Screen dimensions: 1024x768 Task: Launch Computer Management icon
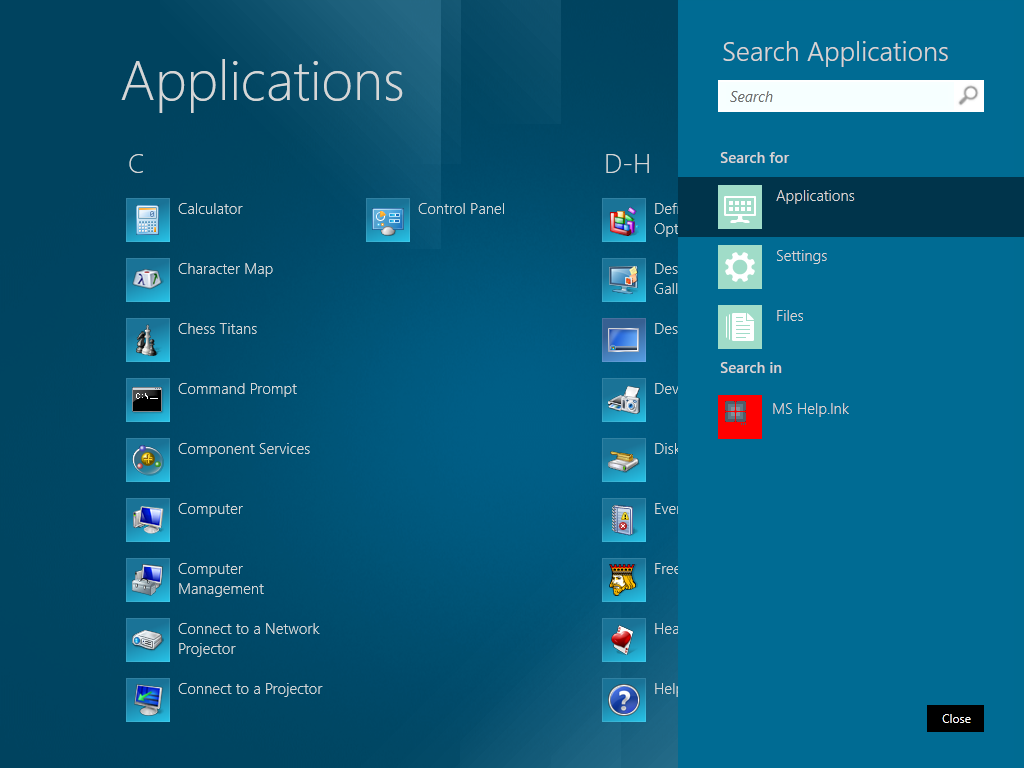(x=148, y=581)
